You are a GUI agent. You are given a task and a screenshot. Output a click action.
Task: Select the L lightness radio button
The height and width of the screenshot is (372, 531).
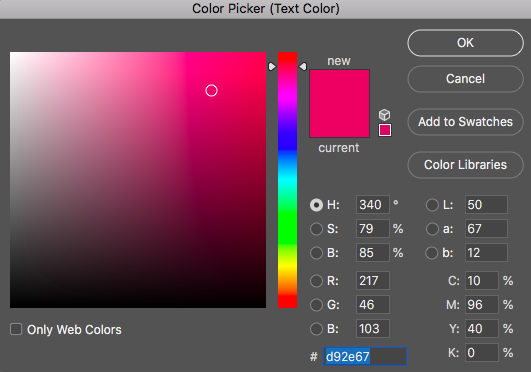click(432, 205)
